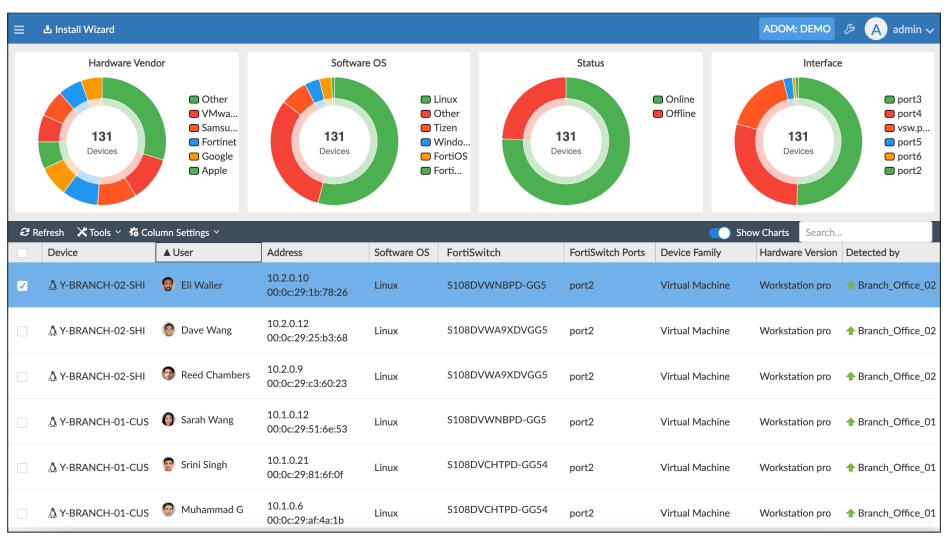949x542 pixels.
Task: Click green up arrow in Dave Wang row
Action: coord(850,330)
